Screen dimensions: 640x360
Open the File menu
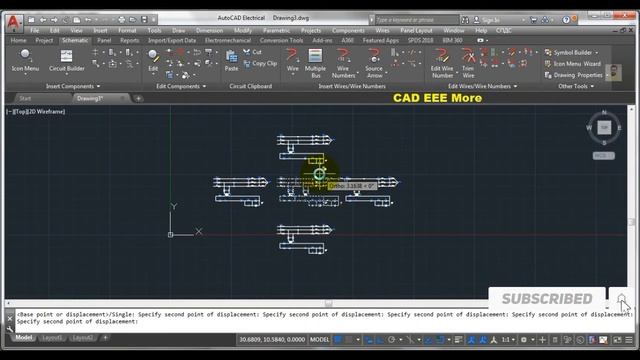(35, 31)
